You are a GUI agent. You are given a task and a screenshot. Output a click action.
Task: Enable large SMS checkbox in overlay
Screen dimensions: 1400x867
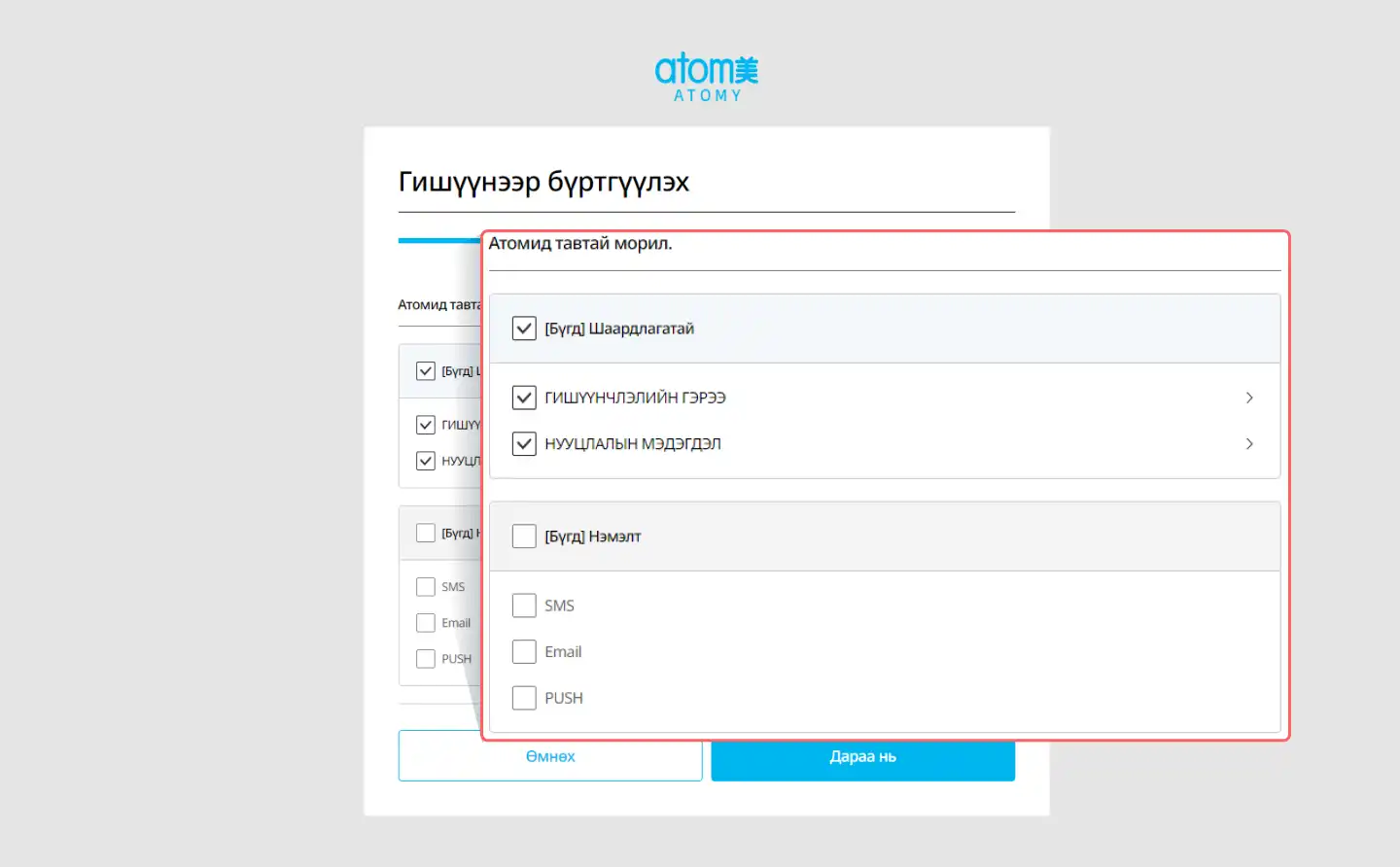524,606
